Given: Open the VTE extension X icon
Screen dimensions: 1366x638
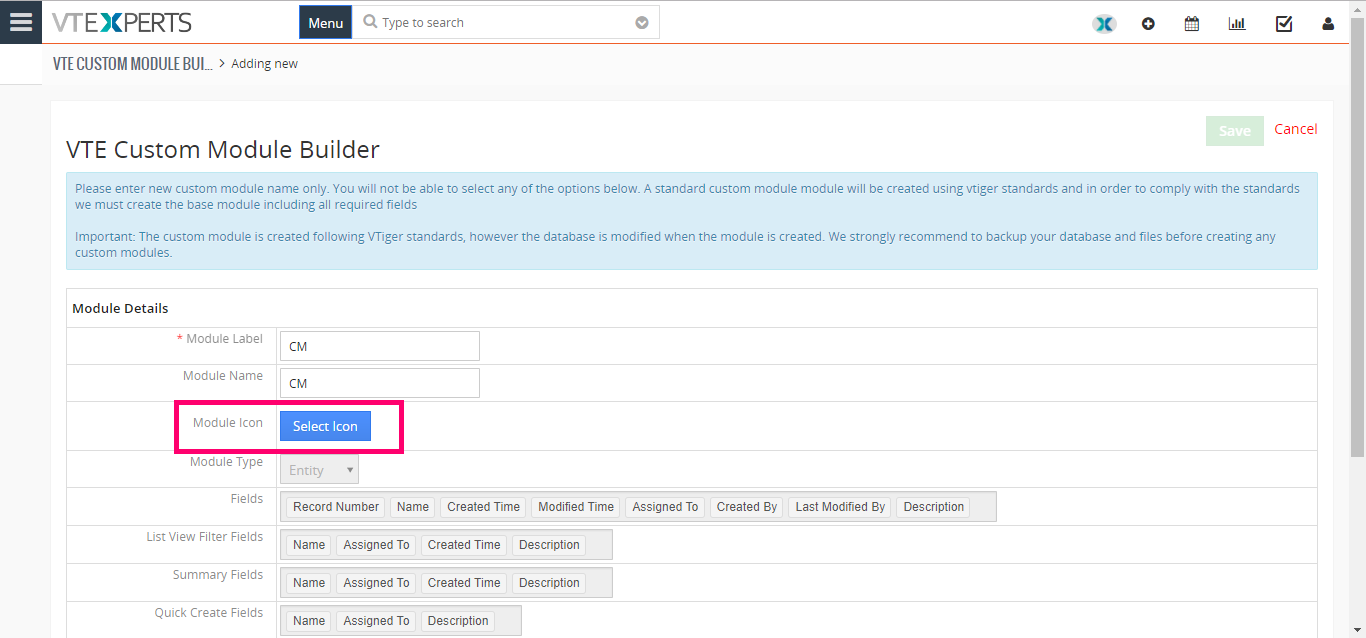Looking at the screenshot, I should pyautogui.click(x=1104, y=24).
